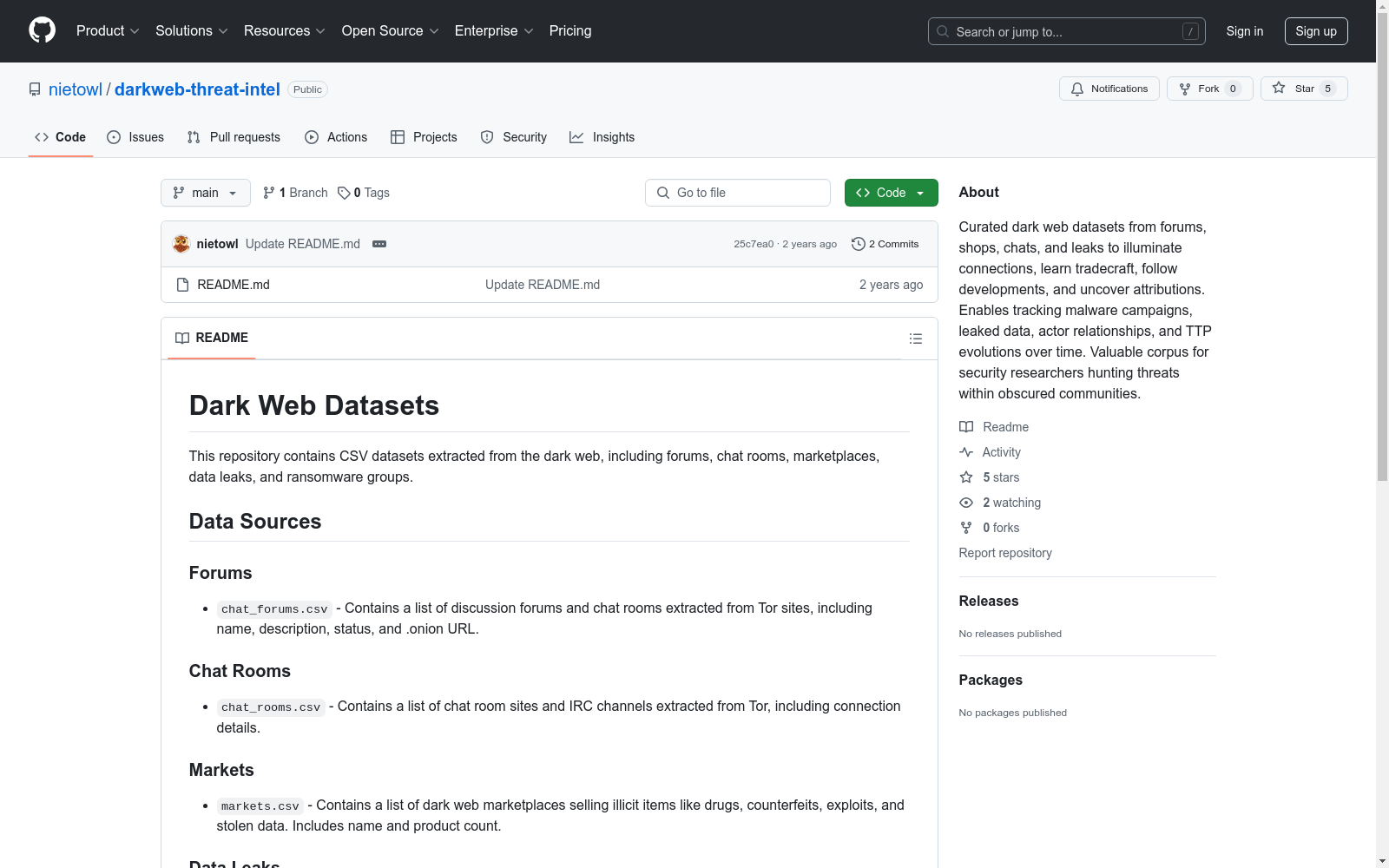The height and width of the screenshot is (868, 1389).
Task: Expand the Resources dropdown
Action: (285, 31)
